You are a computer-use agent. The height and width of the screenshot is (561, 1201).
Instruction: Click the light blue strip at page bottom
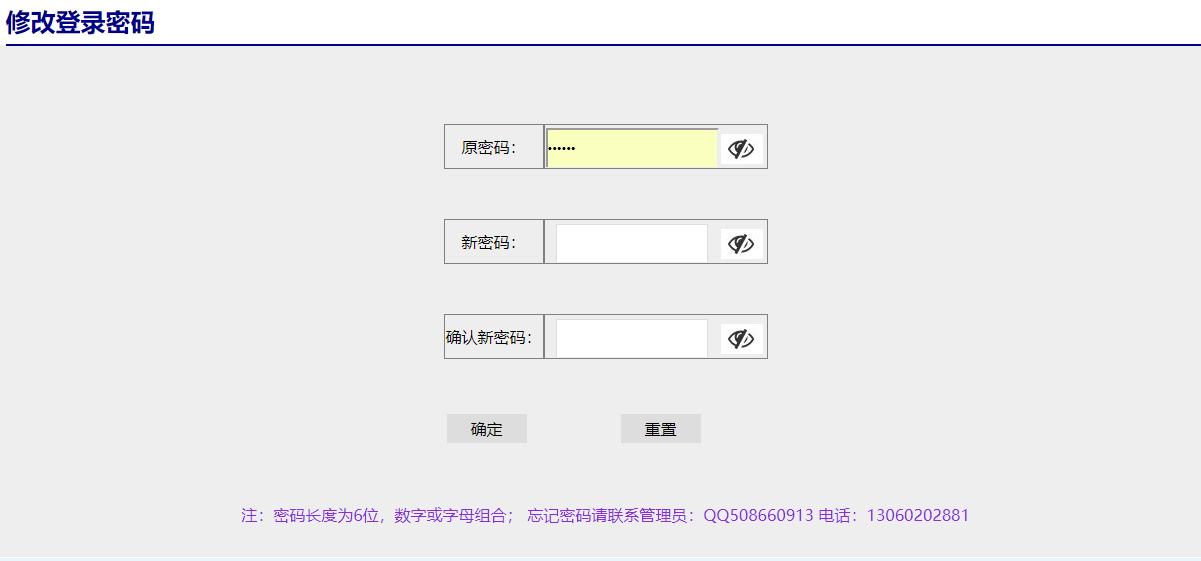(600, 558)
